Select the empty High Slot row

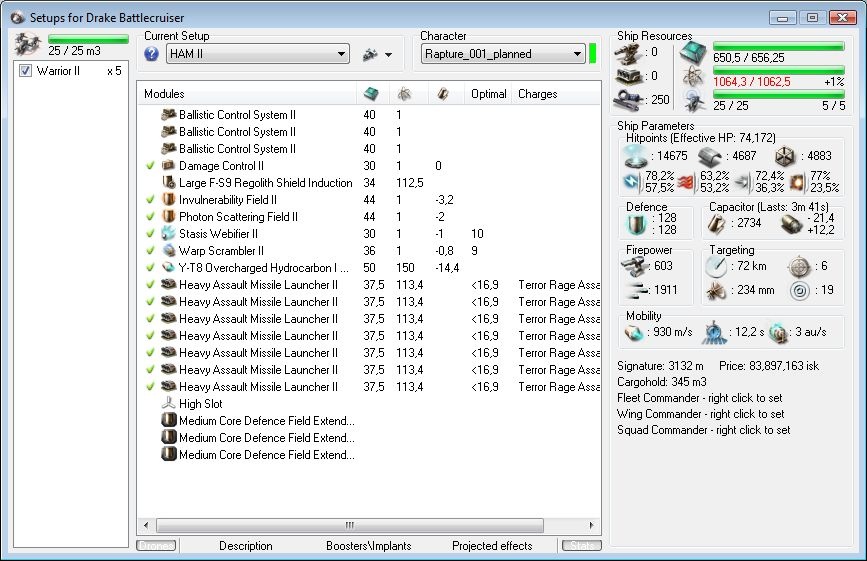click(369, 404)
